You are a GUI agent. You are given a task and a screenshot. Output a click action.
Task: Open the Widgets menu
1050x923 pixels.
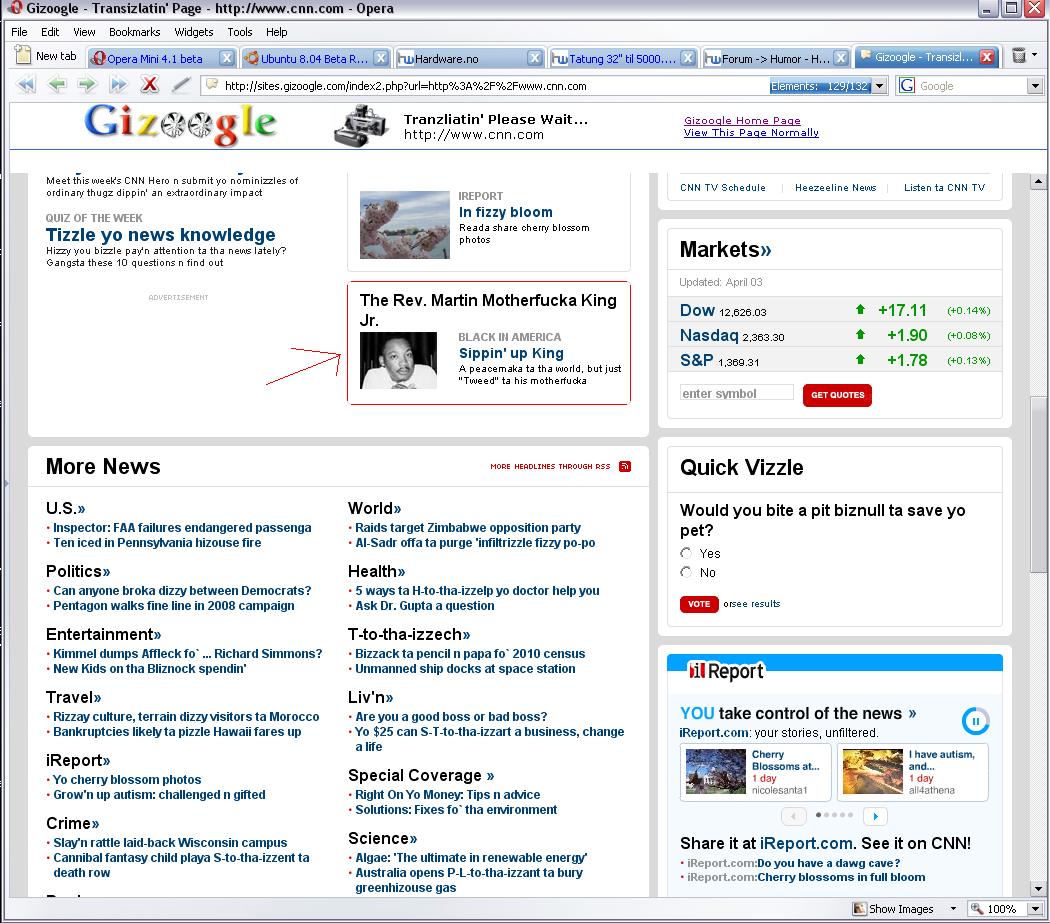coord(194,32)
